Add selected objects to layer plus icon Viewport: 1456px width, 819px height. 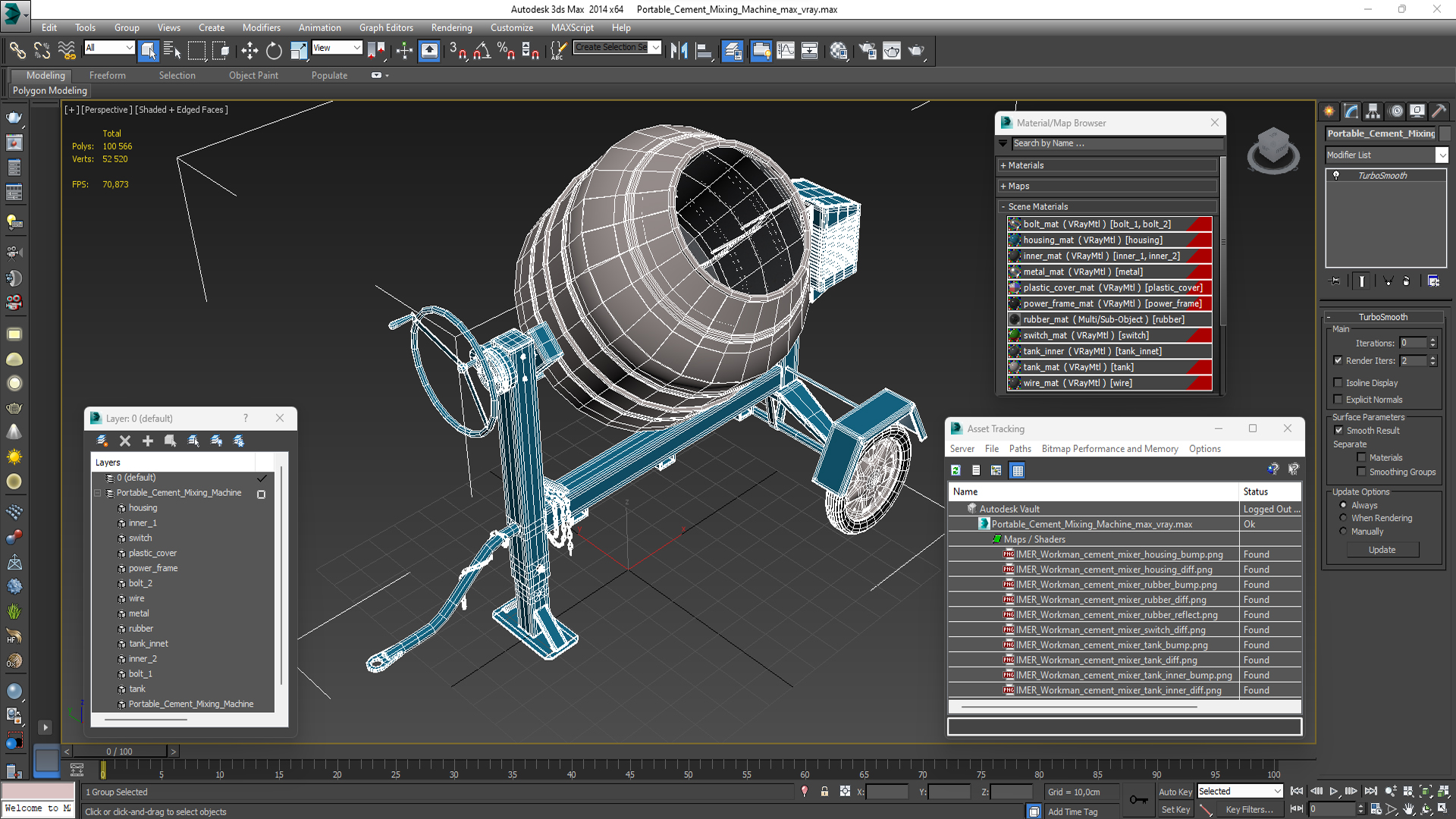coord(148,441)
